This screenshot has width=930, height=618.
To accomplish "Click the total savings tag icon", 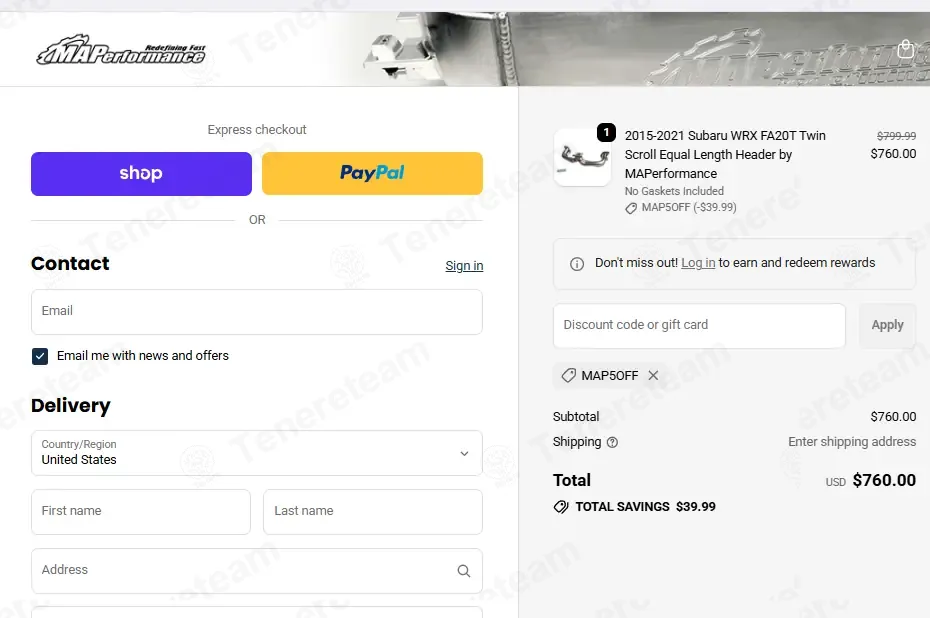I will (x=561, y=507).
